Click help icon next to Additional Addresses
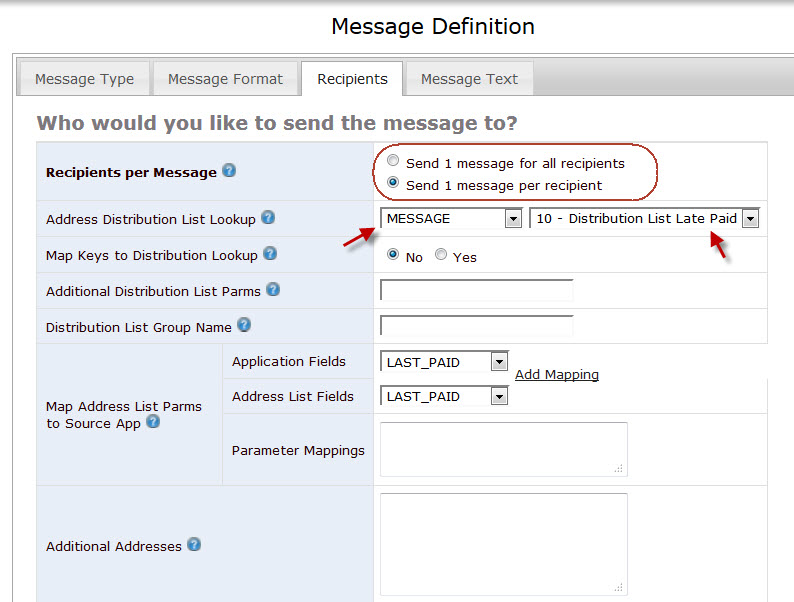 click(194, 545)
